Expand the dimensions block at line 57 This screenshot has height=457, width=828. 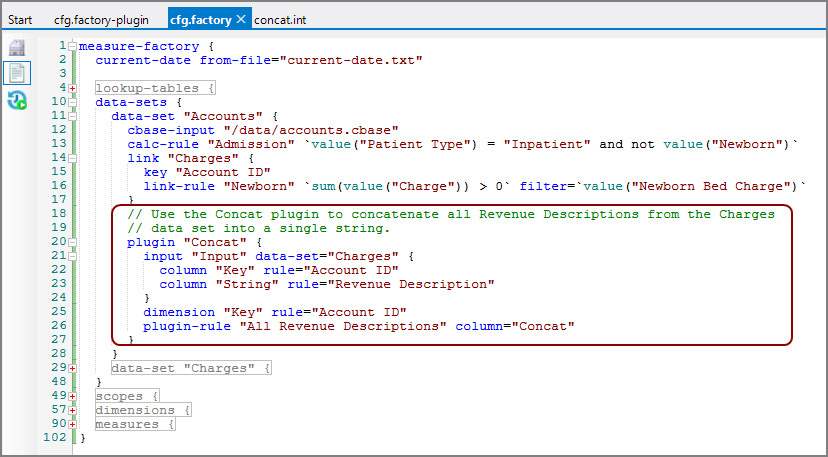tap(72, 410)
